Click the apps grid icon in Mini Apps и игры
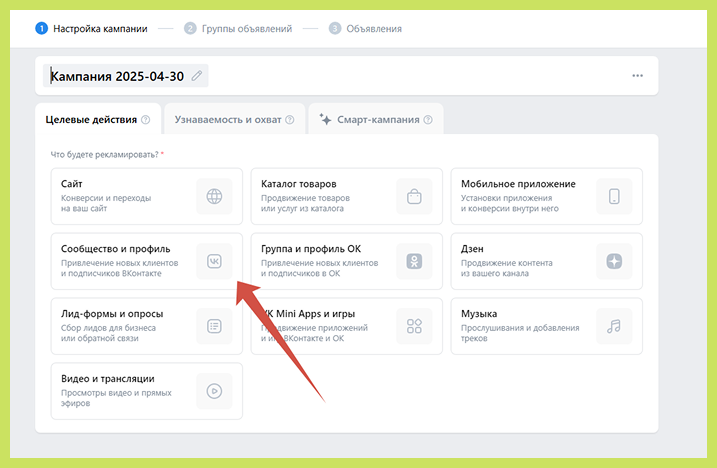Image resolution: width=717 pixels, height=468 pixels. (x=414, y=326)
